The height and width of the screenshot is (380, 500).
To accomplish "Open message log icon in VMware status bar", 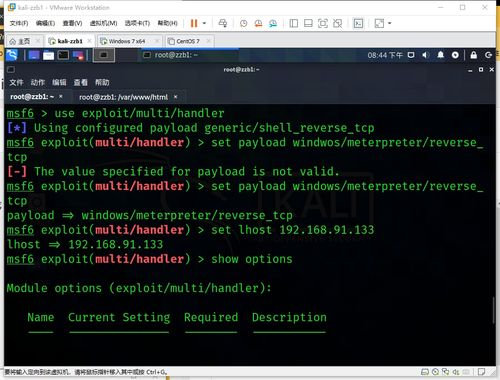I will pyautogui.click(x=481, y=372).
